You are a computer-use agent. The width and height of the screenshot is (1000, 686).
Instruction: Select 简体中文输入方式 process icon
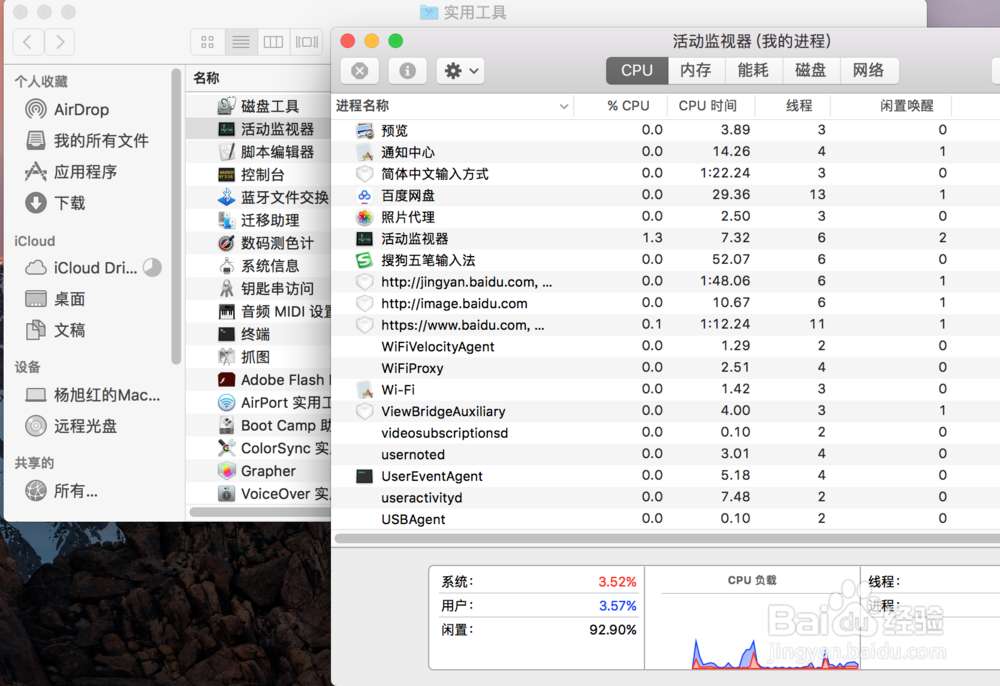[365, 174]
